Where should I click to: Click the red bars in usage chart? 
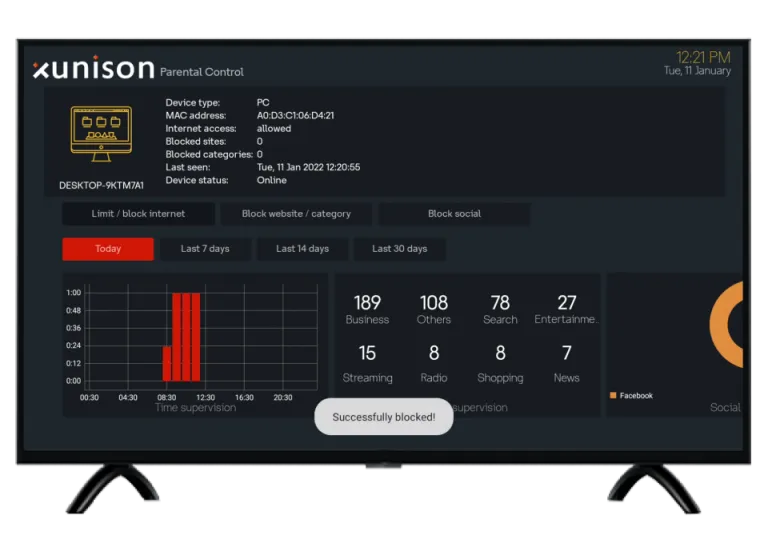tap(181, 337)
